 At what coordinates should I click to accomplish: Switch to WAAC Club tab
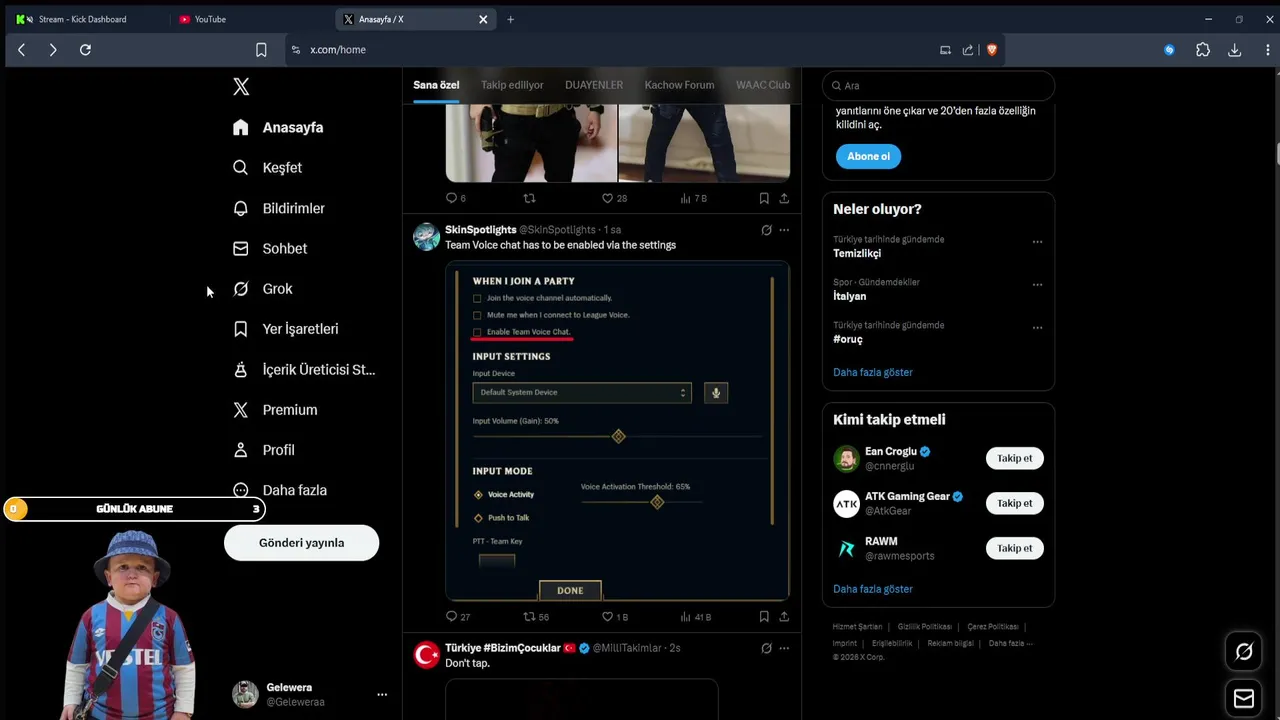click(763, 85)
